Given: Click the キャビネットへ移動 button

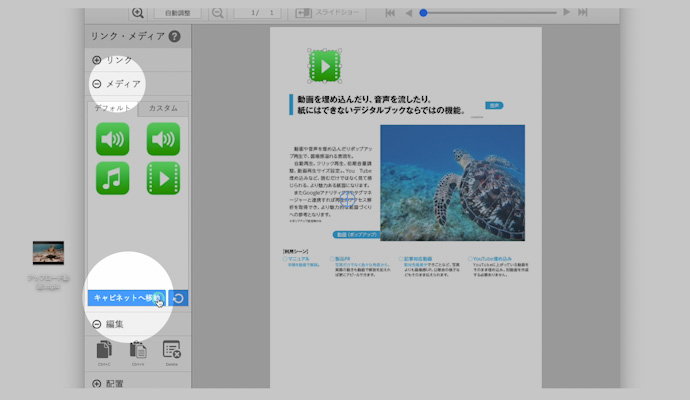Looking at the screenshot, I should 126,298.
